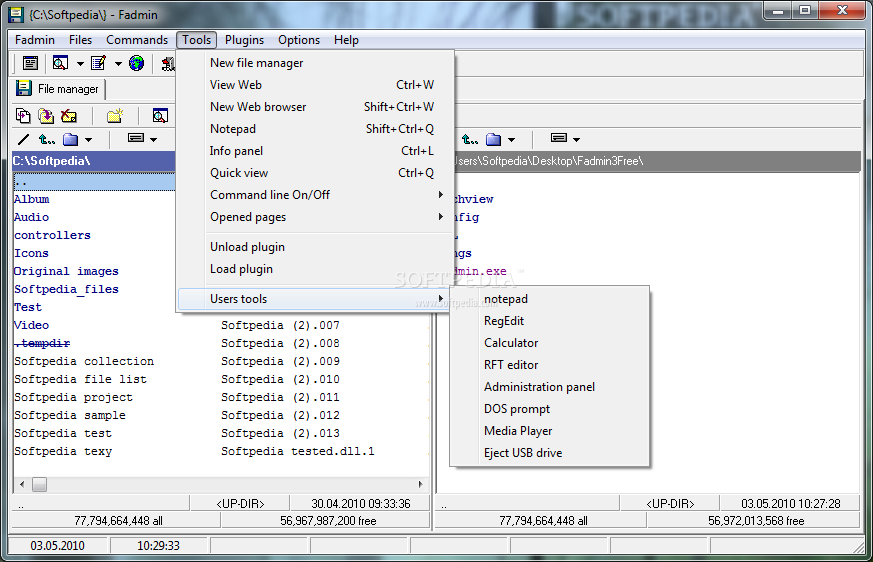The height and width of the screenshot is (562, 873).
Task: Expand the Opened pages submenu
Action: click(x=315, y=217)
